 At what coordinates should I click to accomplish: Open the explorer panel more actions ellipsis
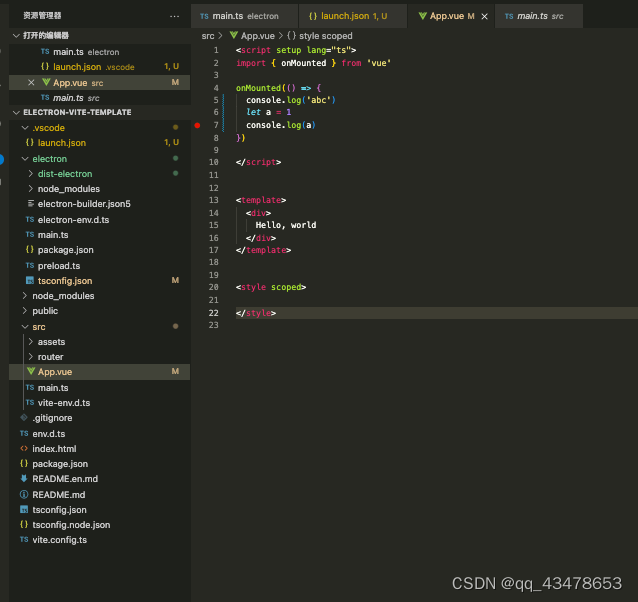click(175, 16)
